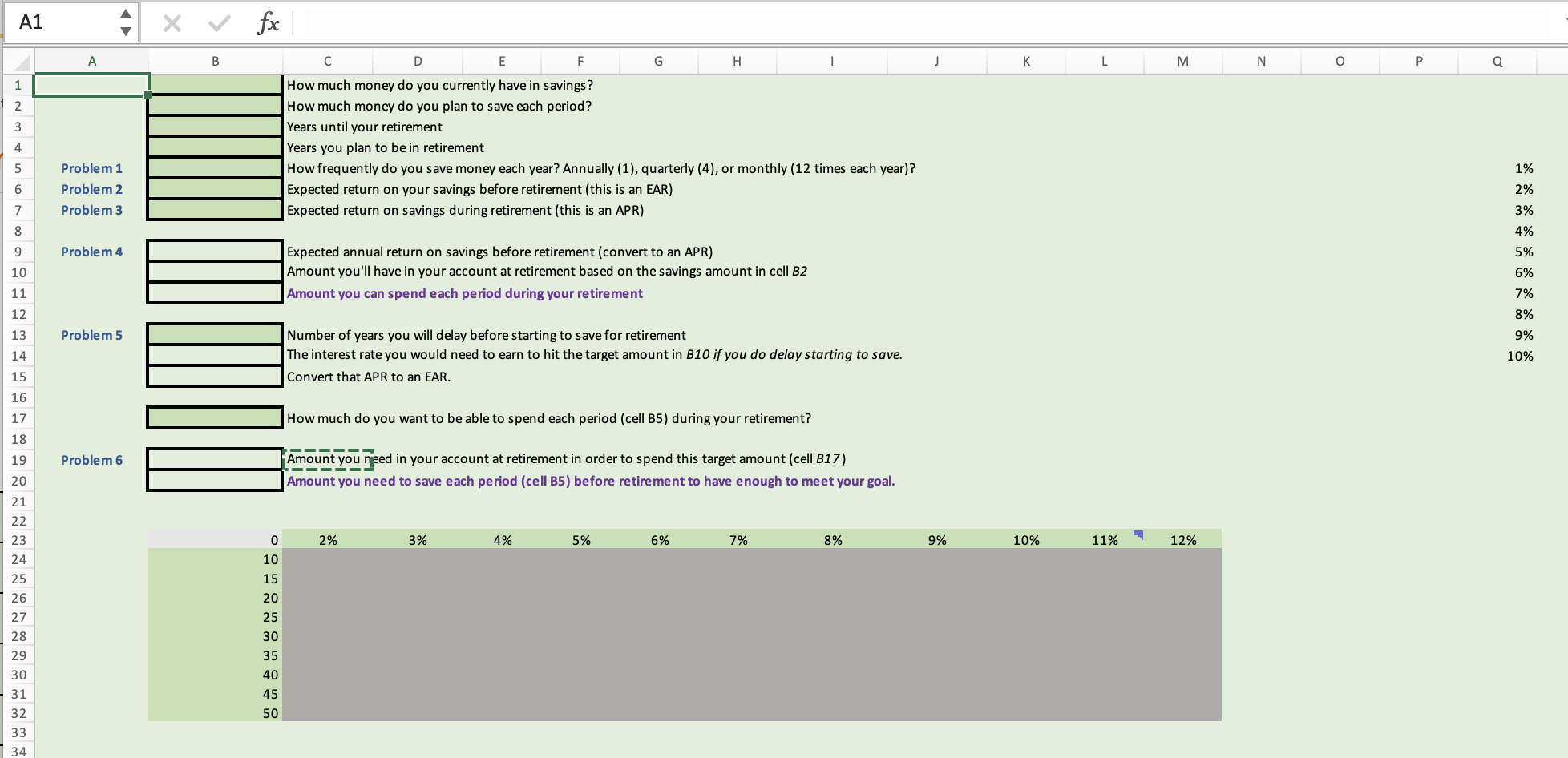Open the comment marker next to 11% header
This screenshot has width=1568, height=758.
(1138, 535)
